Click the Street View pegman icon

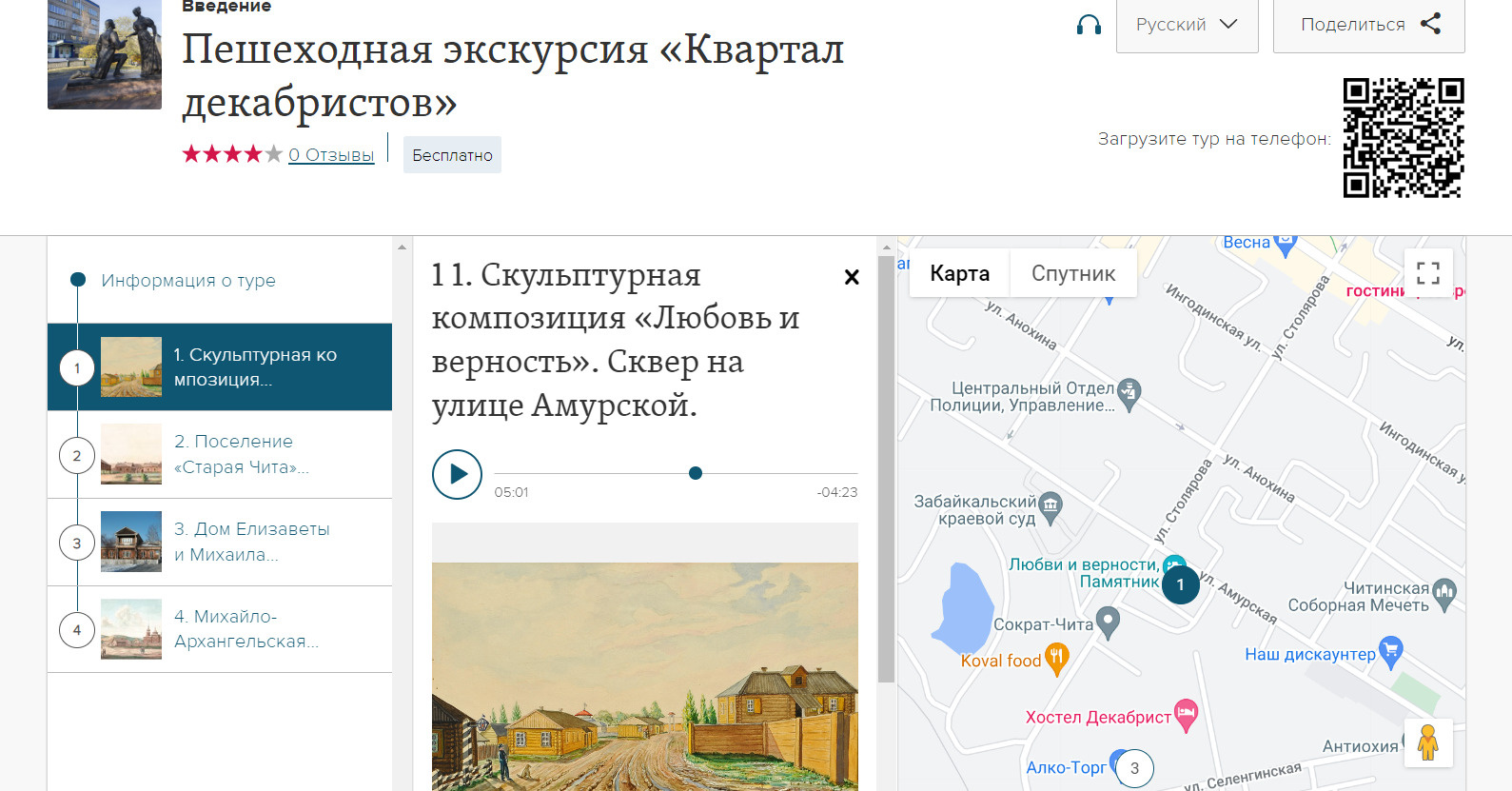click(x=1427, y=742)
